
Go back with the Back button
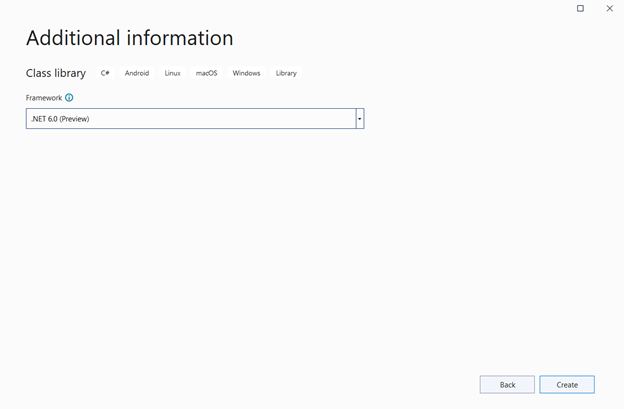pyautogui.click(x=507, y=385)
